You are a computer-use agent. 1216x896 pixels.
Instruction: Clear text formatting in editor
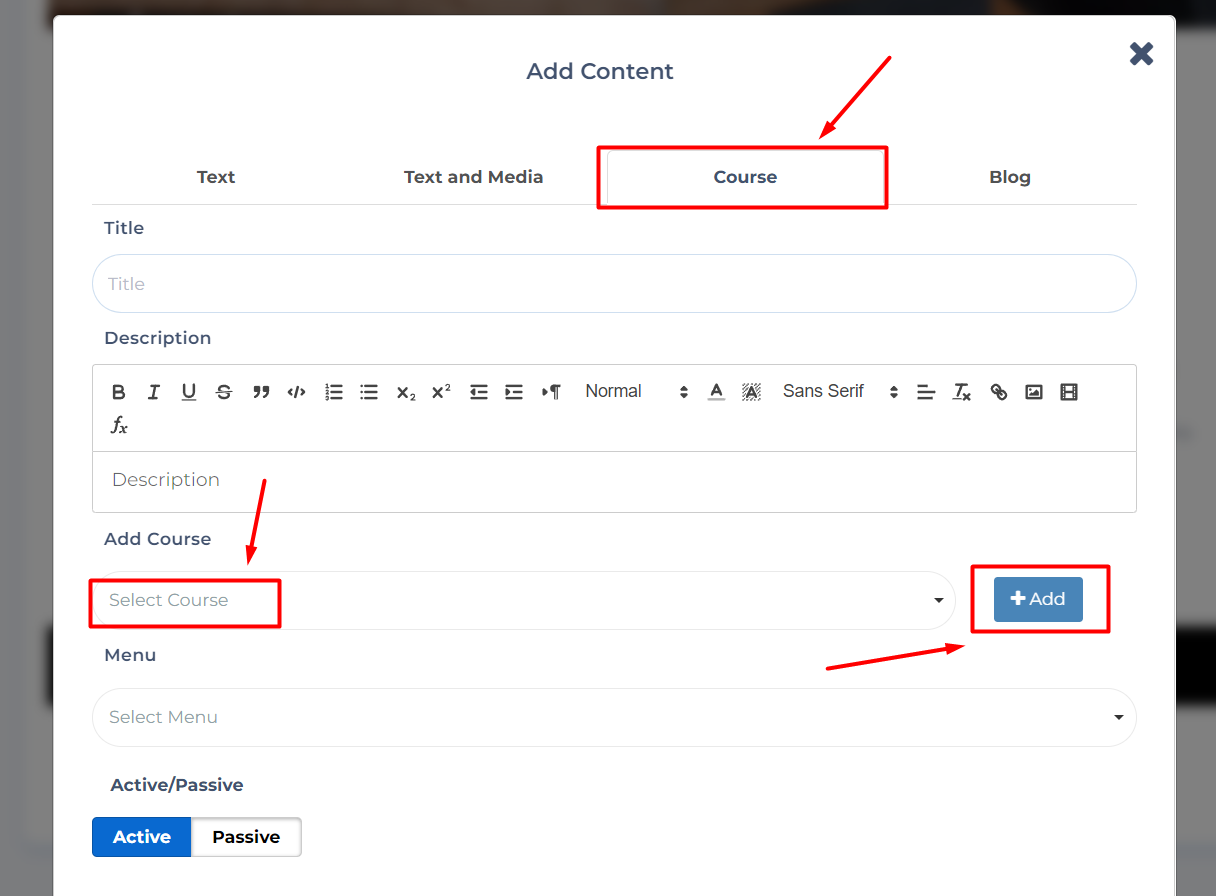962,392
